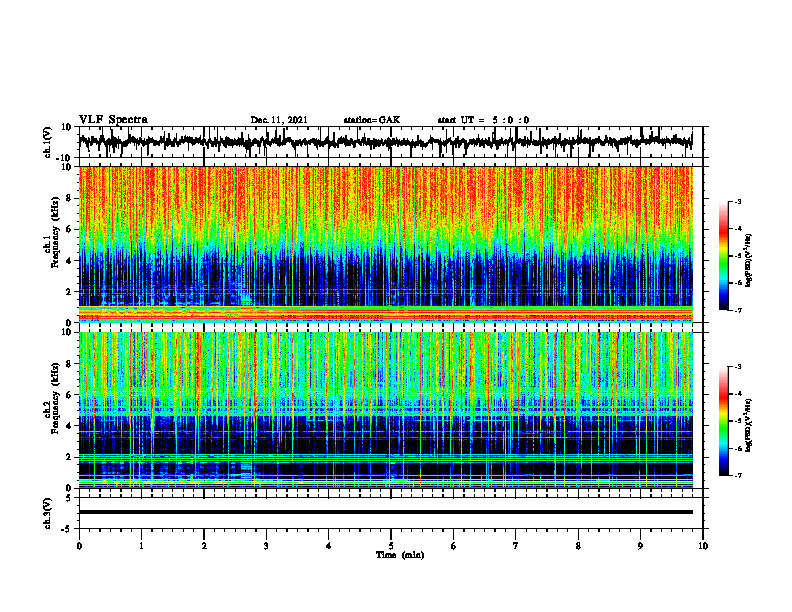Click the ch.2 spectrogram color bar
Viewport: 792px width, 612px height.
[724, 421]
